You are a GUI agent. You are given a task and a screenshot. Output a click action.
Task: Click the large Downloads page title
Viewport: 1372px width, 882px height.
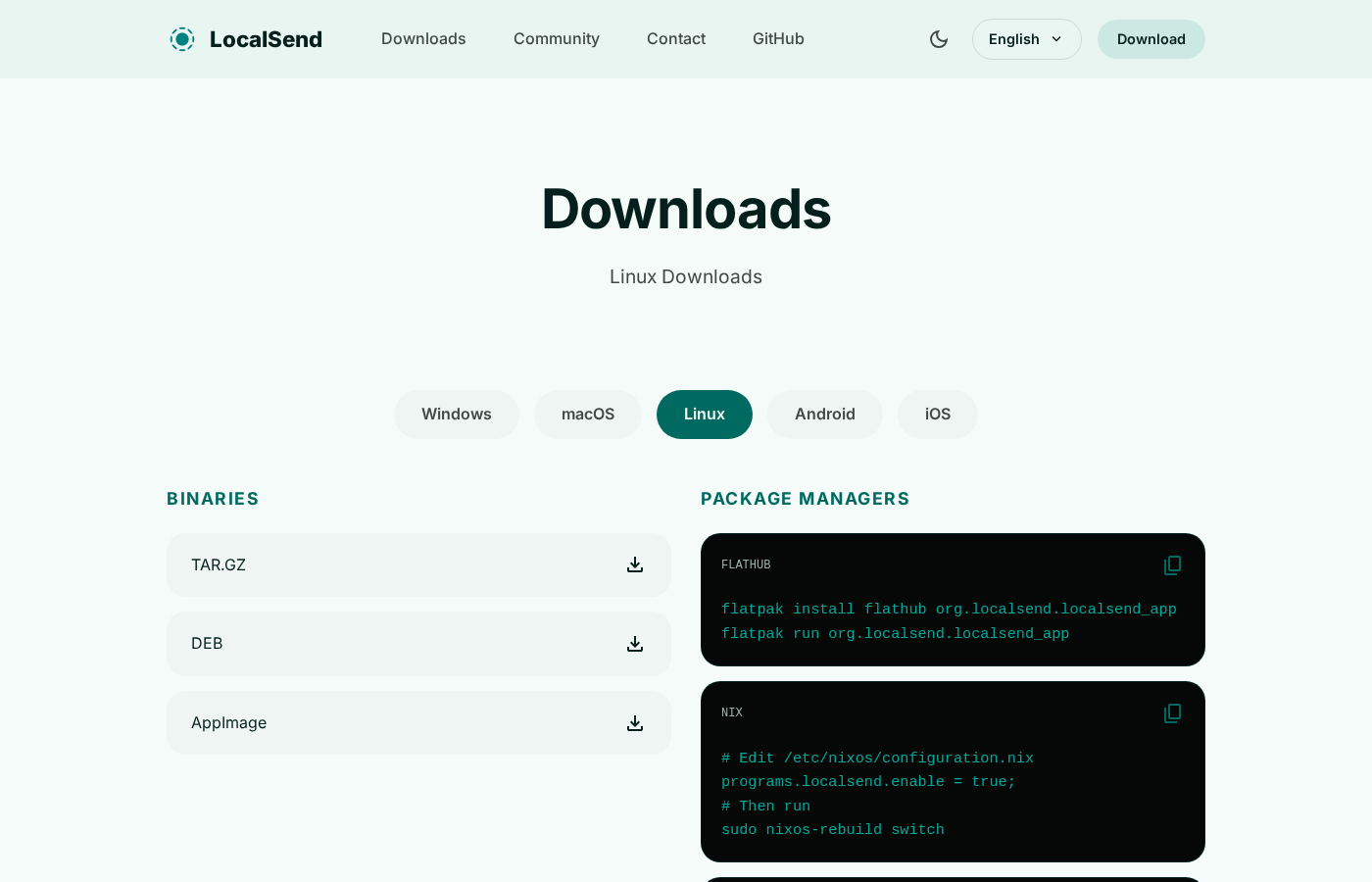tap(686, 209)
